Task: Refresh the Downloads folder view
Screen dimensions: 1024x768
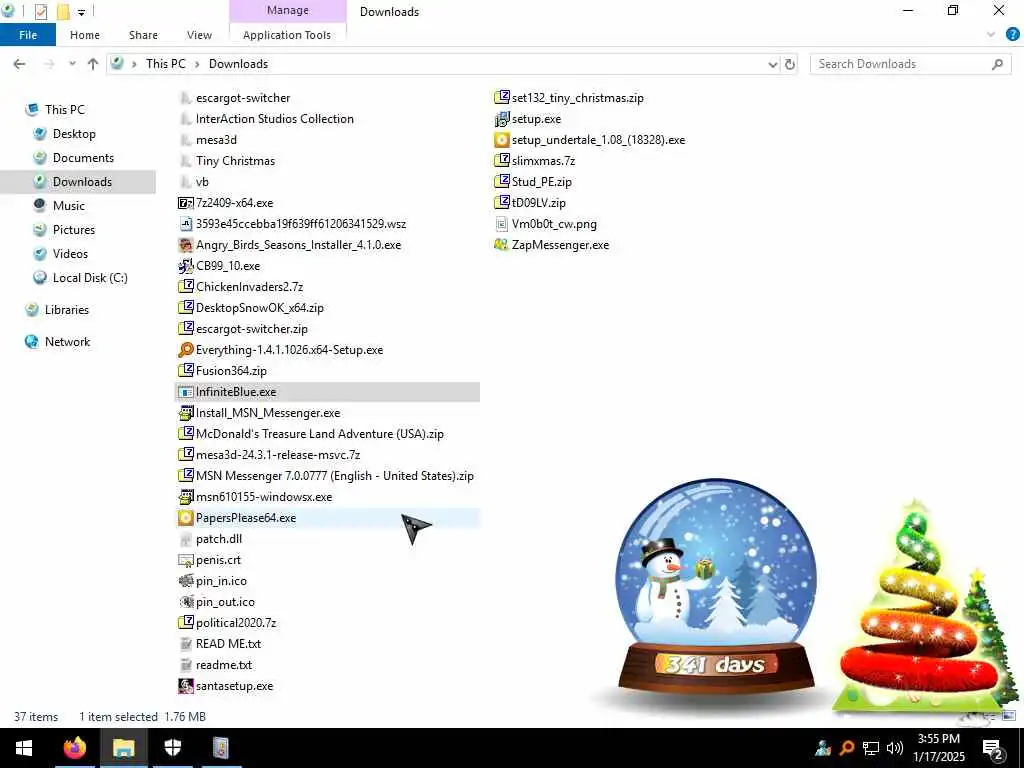Action: tap(790, 64)
